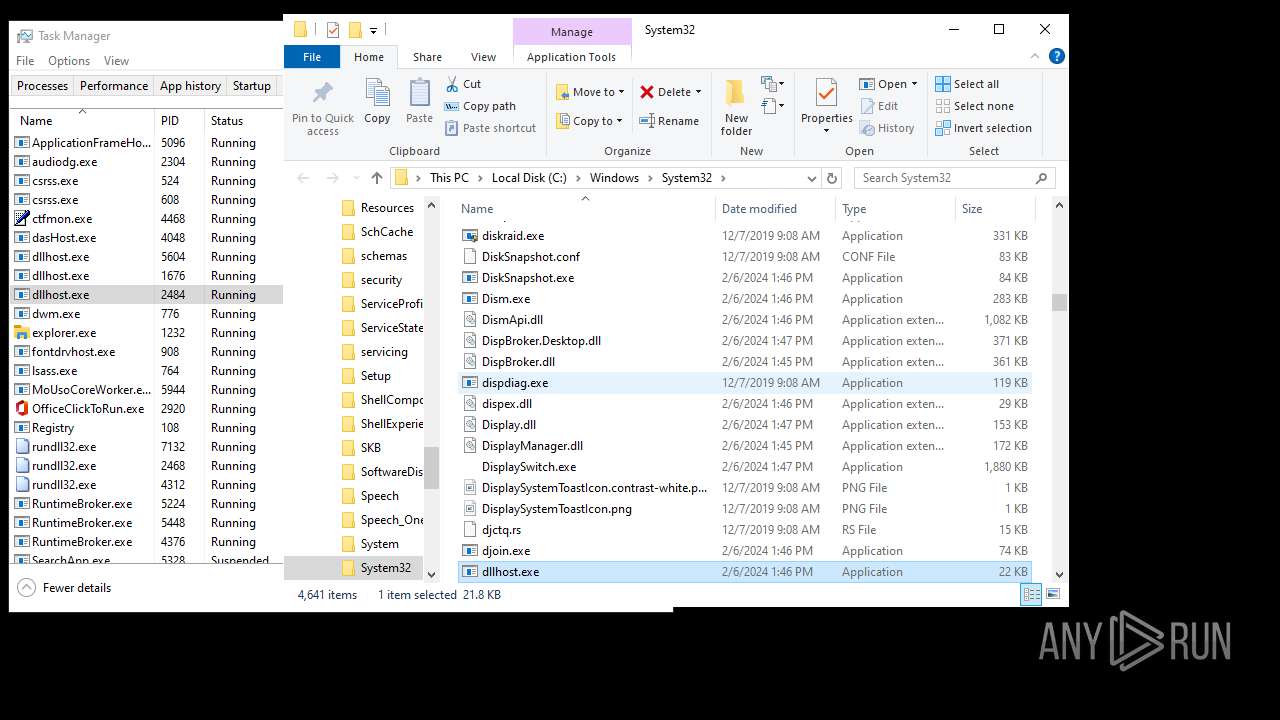Click the Back navigation arrow

point(303,178)
